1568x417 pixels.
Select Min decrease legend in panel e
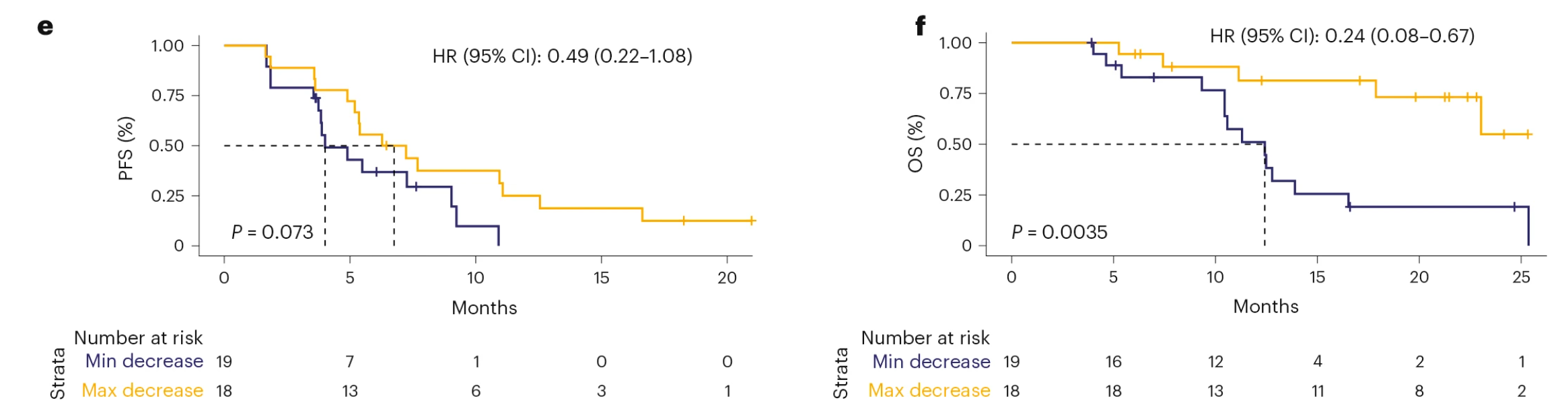coord(144,361)
